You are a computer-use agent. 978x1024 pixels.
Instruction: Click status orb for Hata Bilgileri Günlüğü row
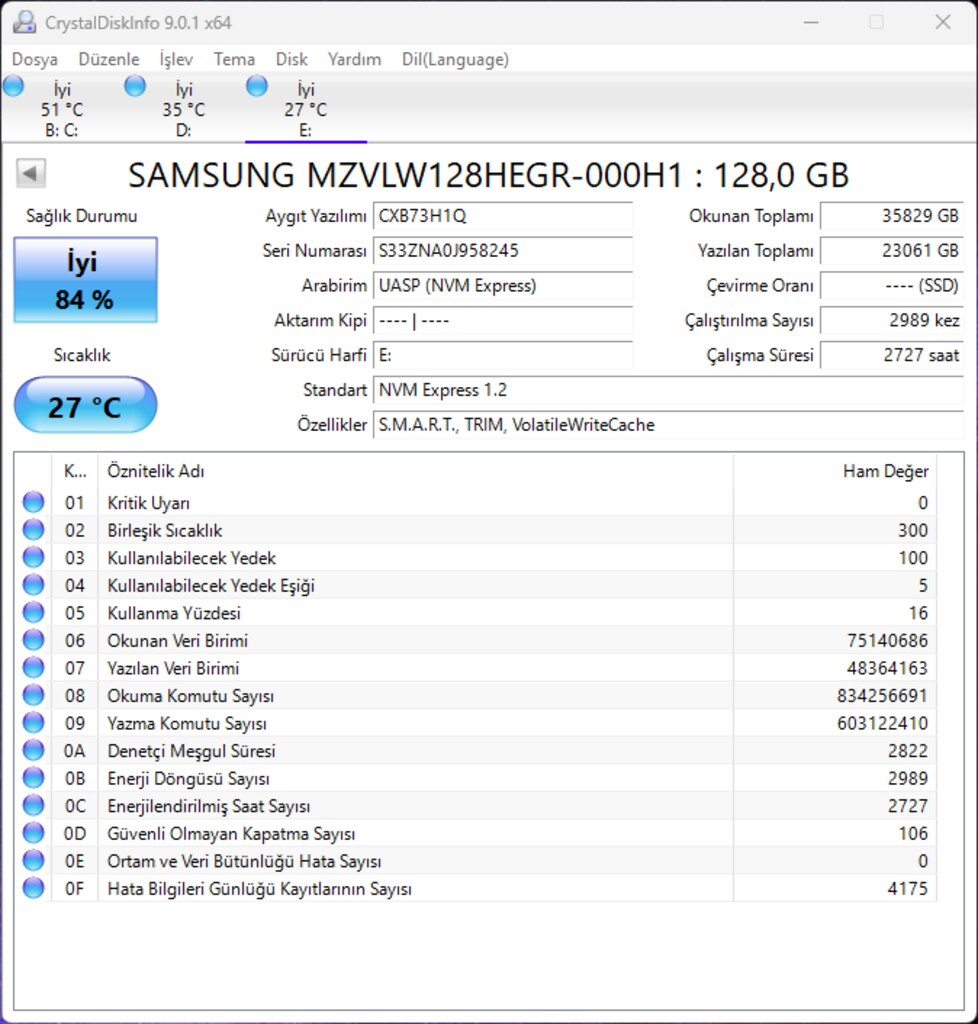(x=33, y=888)
